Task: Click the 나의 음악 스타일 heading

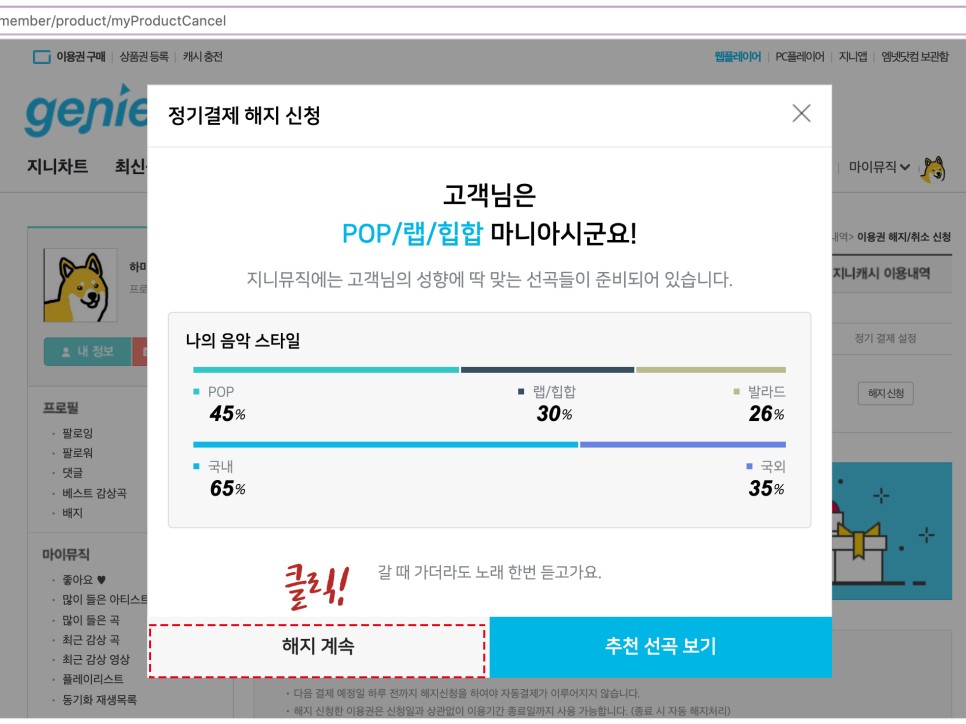Action: tap(243, 340)
